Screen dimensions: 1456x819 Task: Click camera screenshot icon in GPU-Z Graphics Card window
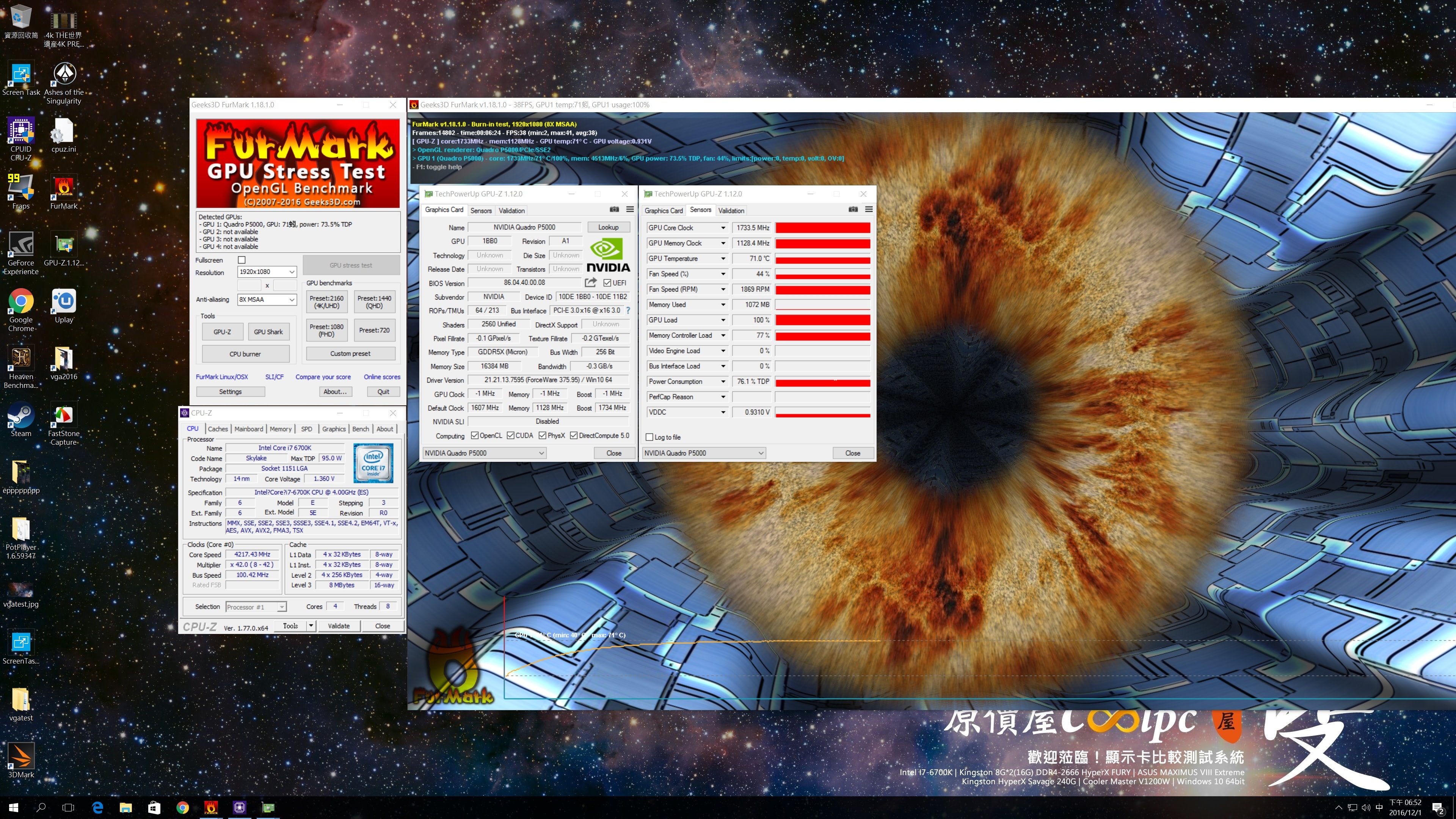point(614,210)
